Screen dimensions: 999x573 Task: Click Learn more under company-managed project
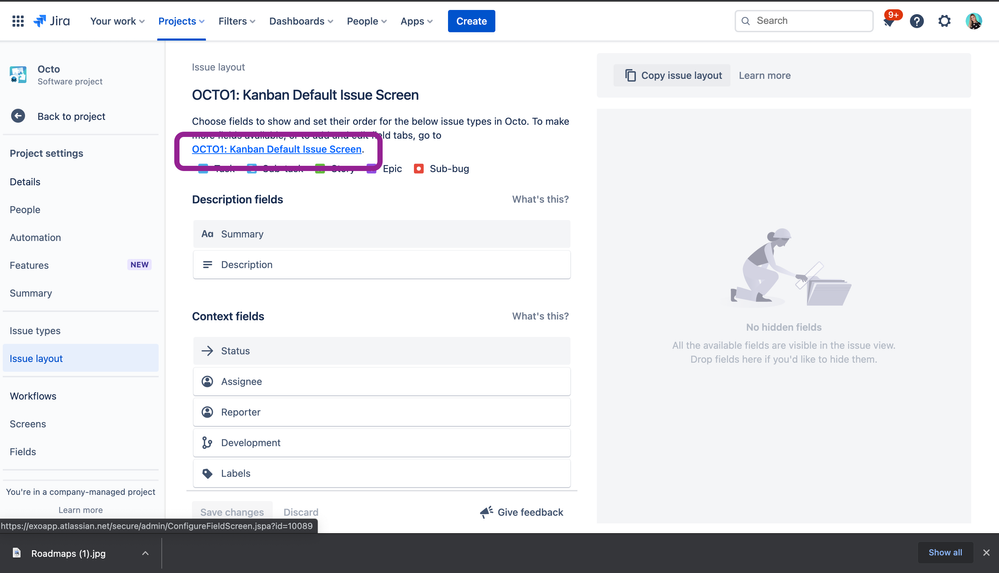80,510
